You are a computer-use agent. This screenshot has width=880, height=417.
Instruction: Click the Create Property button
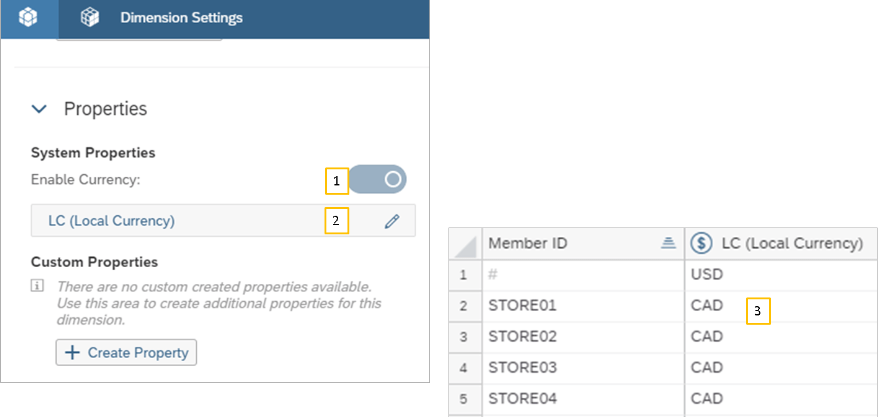click(126, 352)
